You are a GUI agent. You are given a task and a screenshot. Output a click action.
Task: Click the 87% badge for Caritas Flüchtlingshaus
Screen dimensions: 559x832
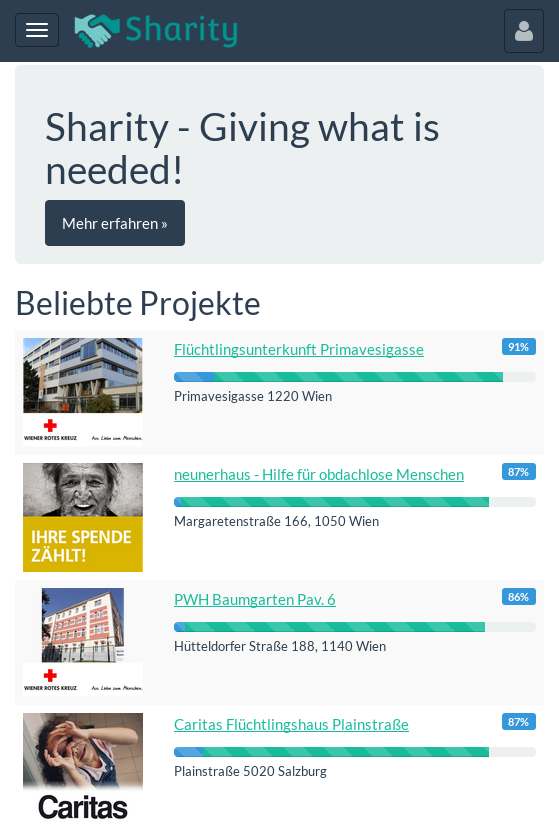click(x=519, y=722)
